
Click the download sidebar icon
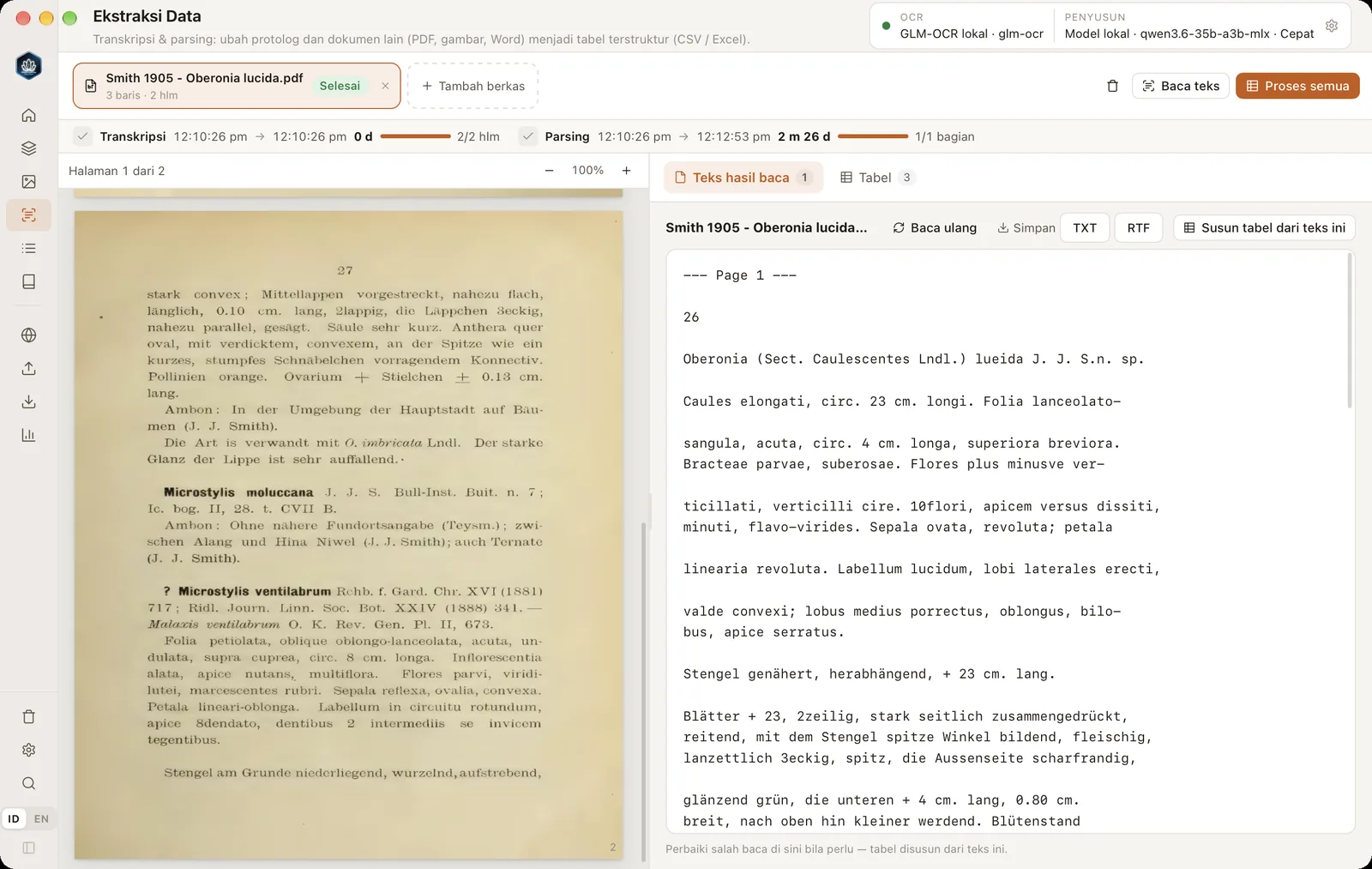coord(28,402)
